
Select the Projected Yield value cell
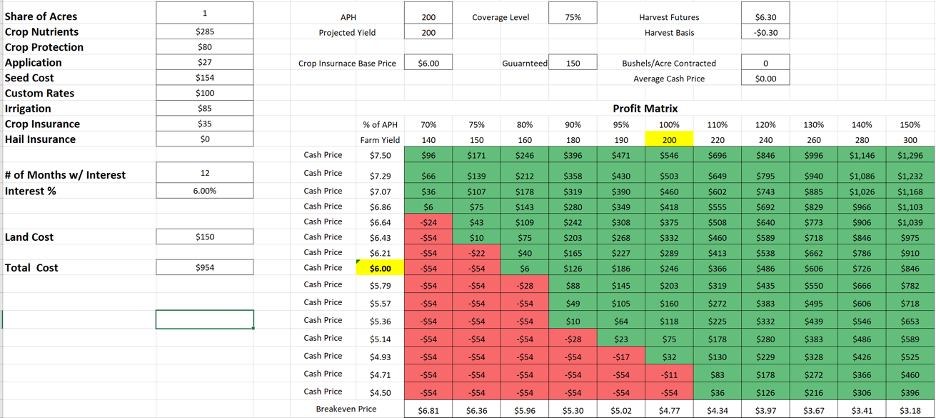coord(428,33)
